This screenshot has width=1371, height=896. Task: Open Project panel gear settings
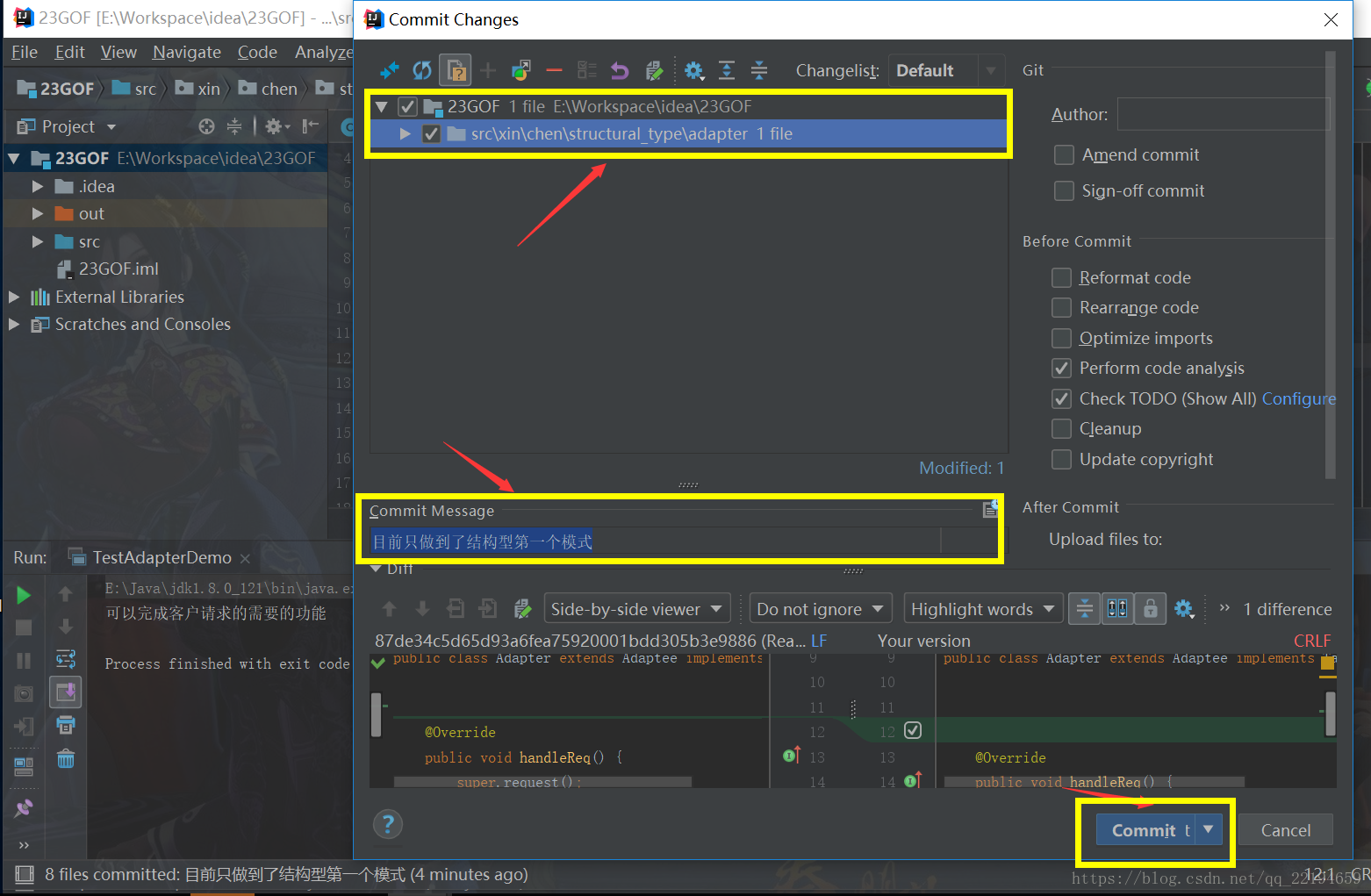point(276,126)
